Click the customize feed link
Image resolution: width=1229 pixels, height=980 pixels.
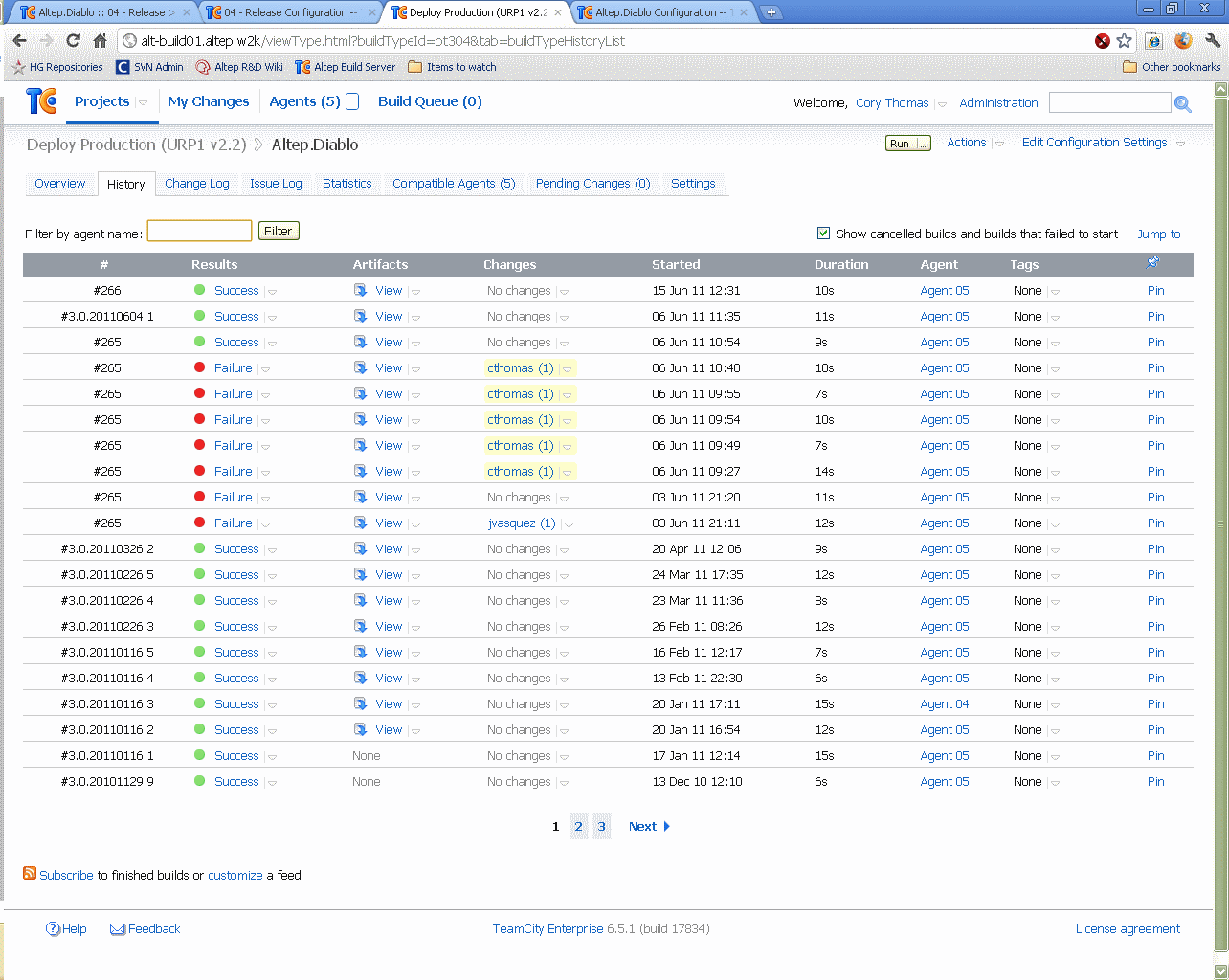pyautogui.click(x=235, y=875)
